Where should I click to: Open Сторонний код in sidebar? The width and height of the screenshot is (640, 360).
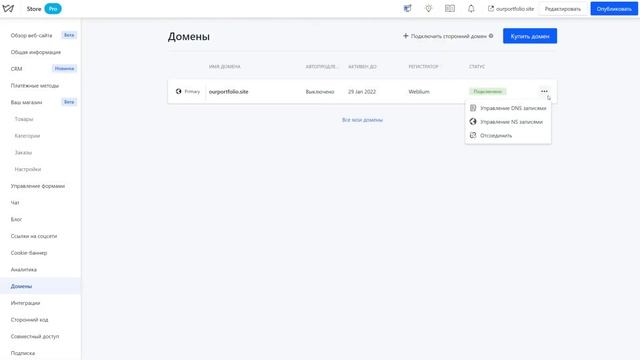pos(29,320)
